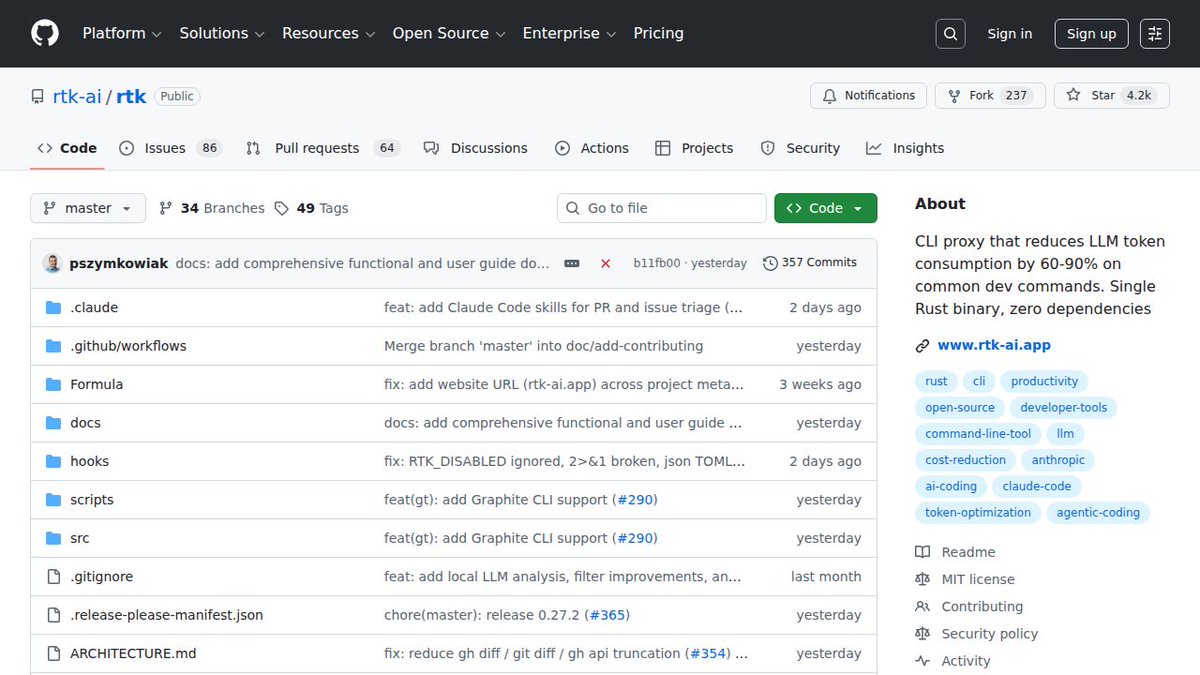Click the fork icon in Fork button
Image resolution: width=1200 pixels, height=675 pixels.
click(x=954, y=96)
